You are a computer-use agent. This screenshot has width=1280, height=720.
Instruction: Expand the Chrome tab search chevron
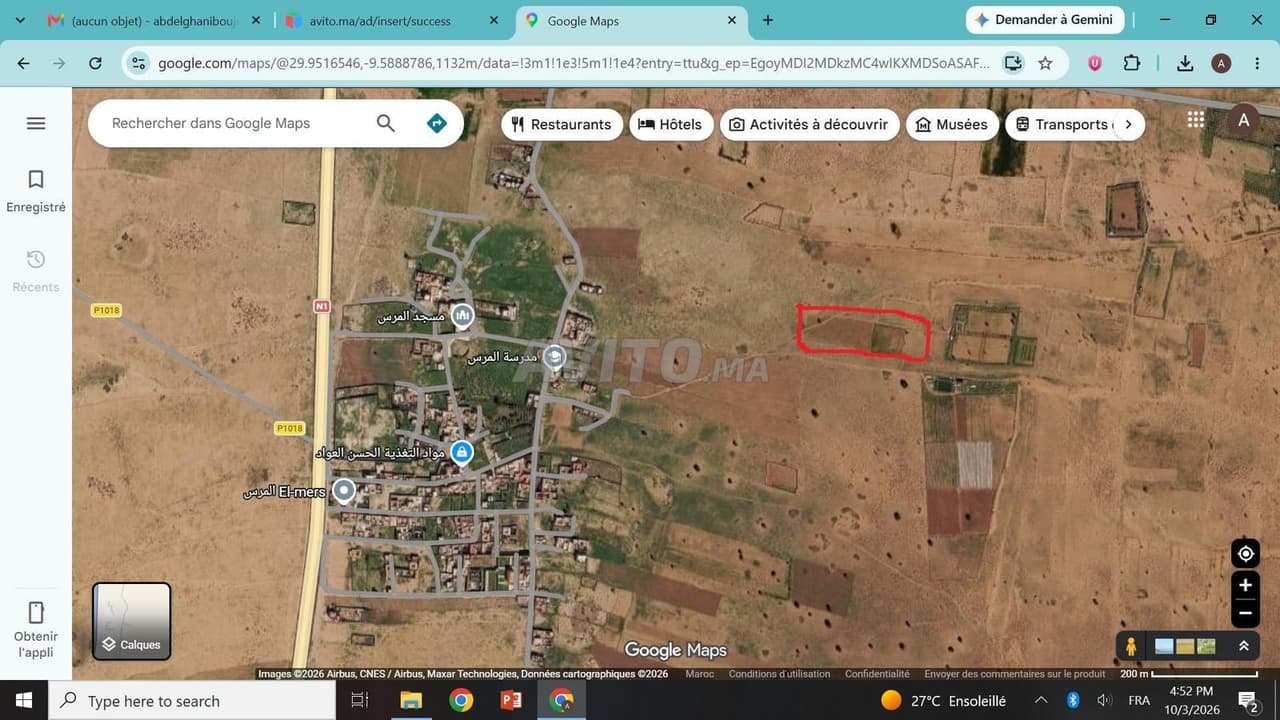pyautogui.click(x=20, y=20)
